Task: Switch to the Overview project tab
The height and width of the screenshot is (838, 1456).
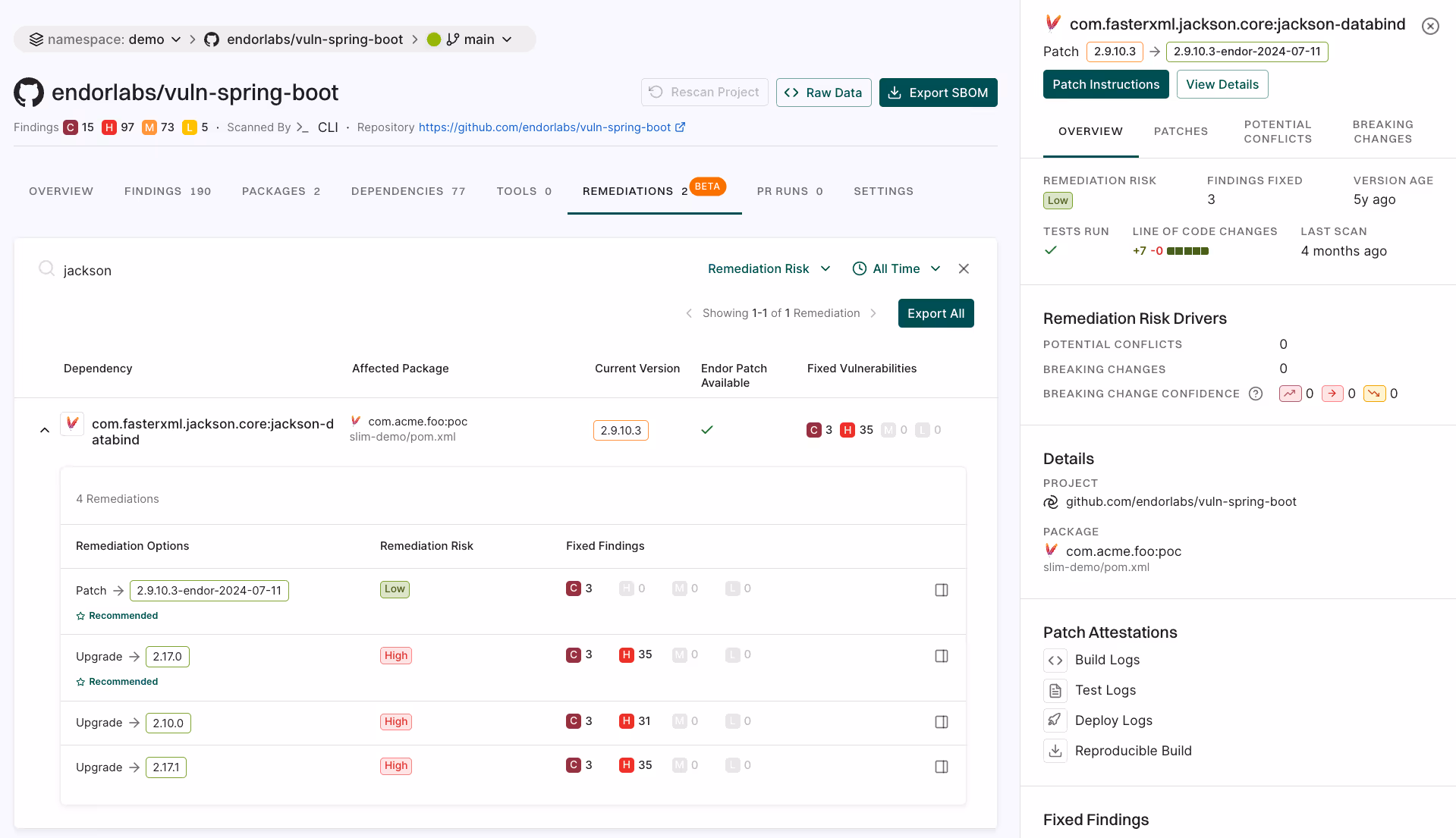Action: point(61,191)
